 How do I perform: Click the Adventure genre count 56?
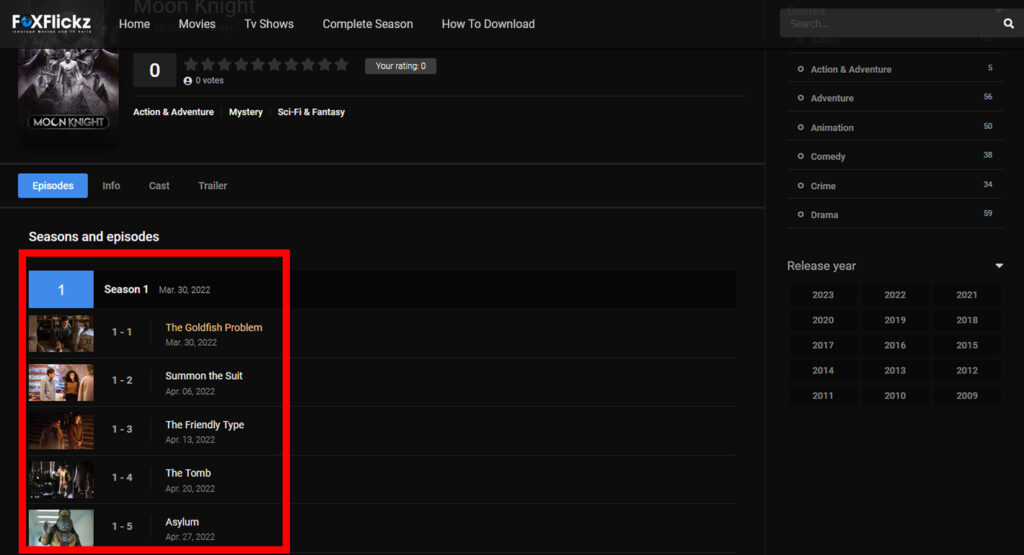pos(987,97)
